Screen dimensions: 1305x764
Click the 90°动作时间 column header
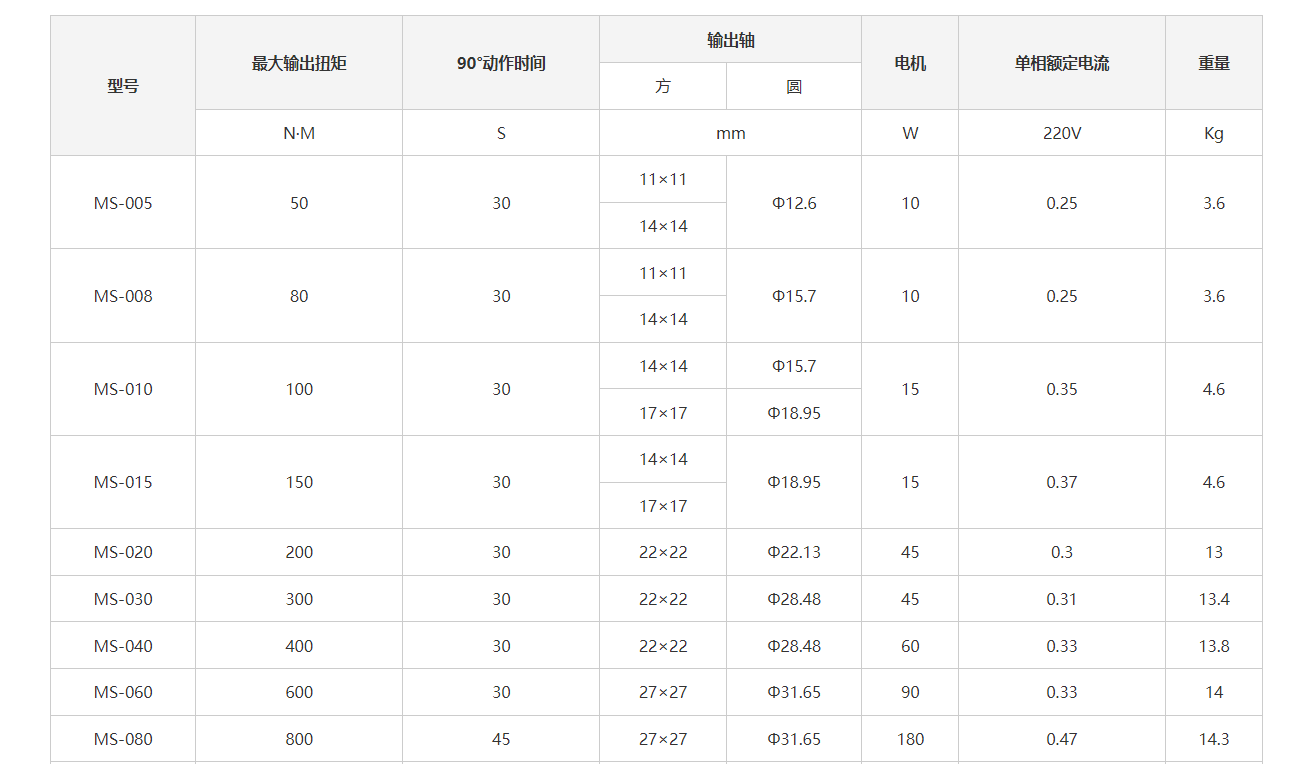coord(501,63)
